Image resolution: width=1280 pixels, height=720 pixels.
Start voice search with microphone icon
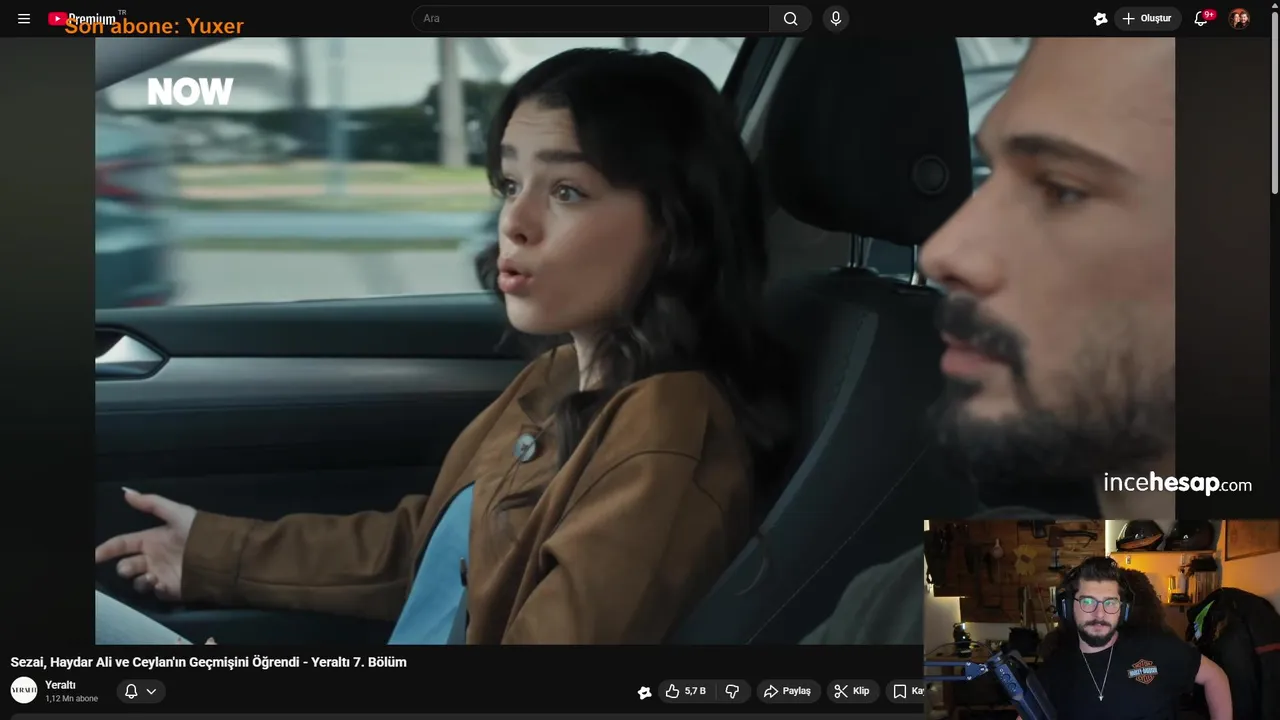[836, 18]
